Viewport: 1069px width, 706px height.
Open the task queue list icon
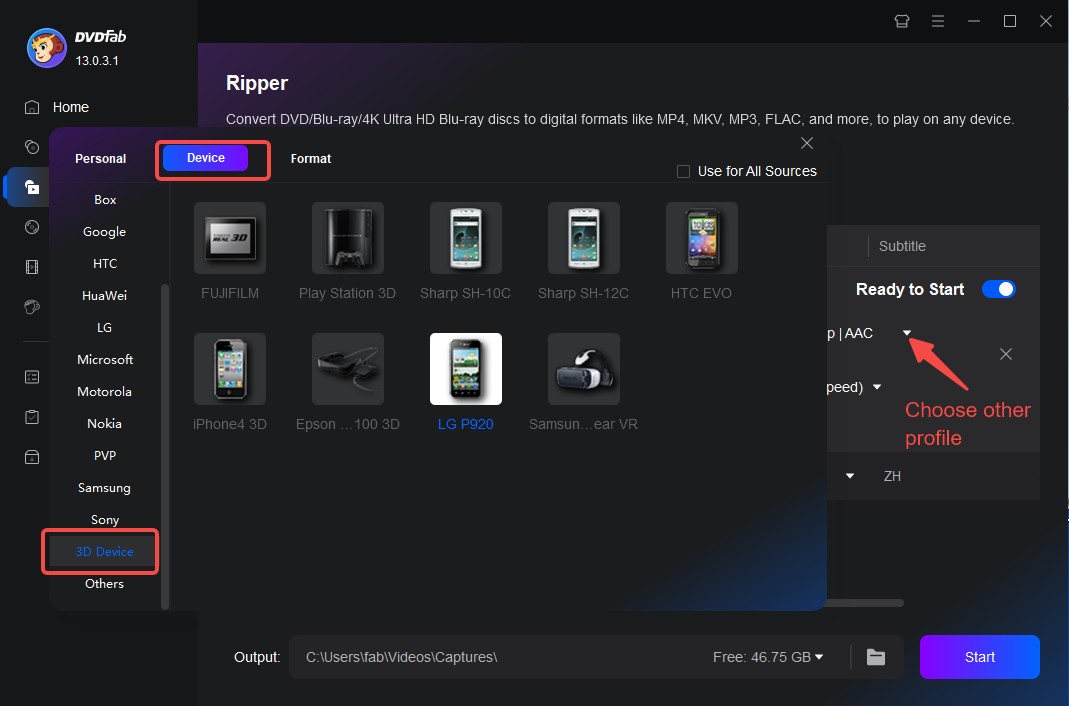(x=31, y=377)
